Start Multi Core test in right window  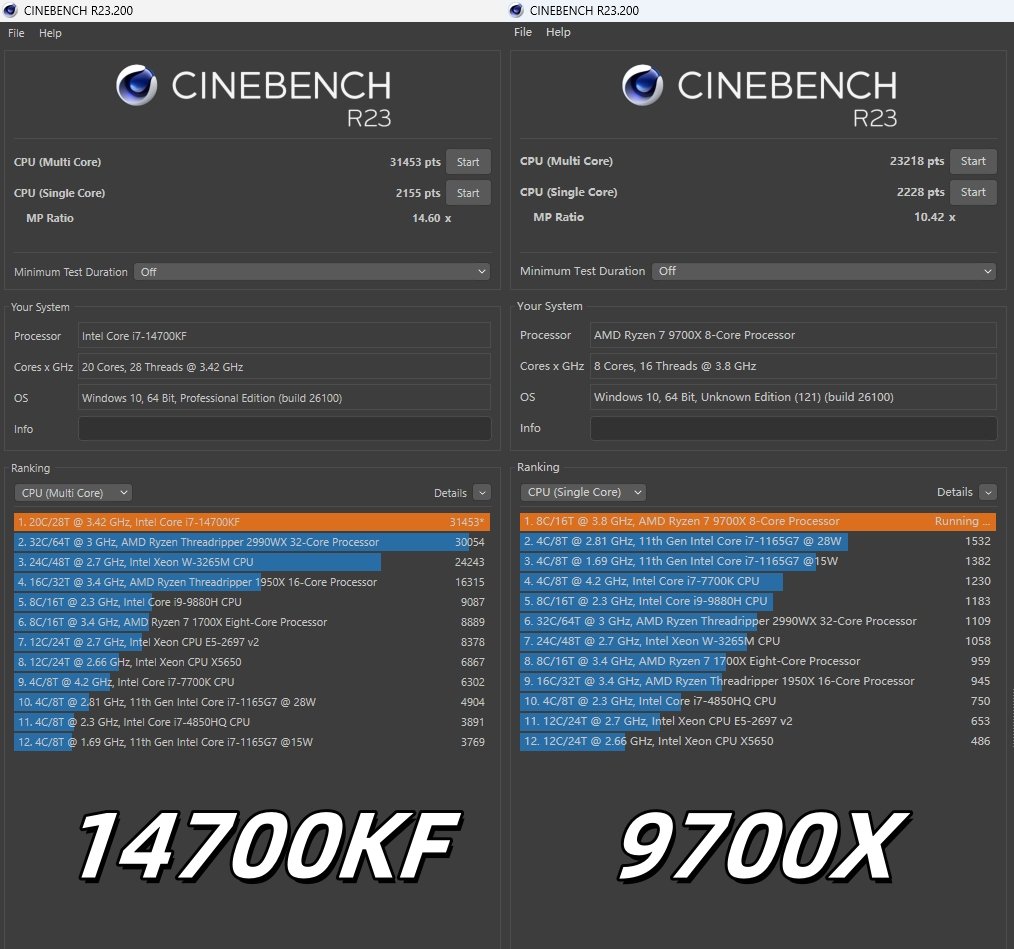point(973,161)
